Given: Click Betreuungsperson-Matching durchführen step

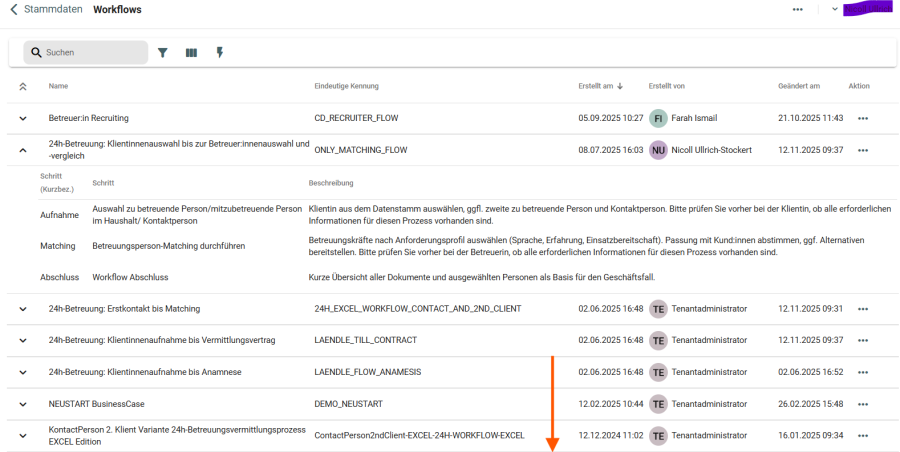Looking at the screenshot, I should click(169, 246).
